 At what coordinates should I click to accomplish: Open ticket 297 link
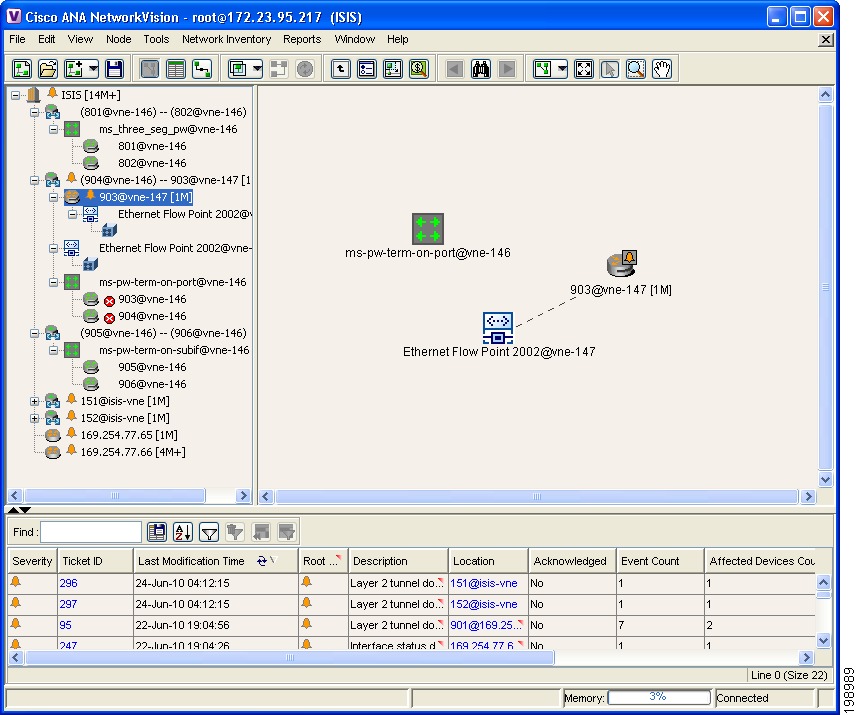pos(68,604)
